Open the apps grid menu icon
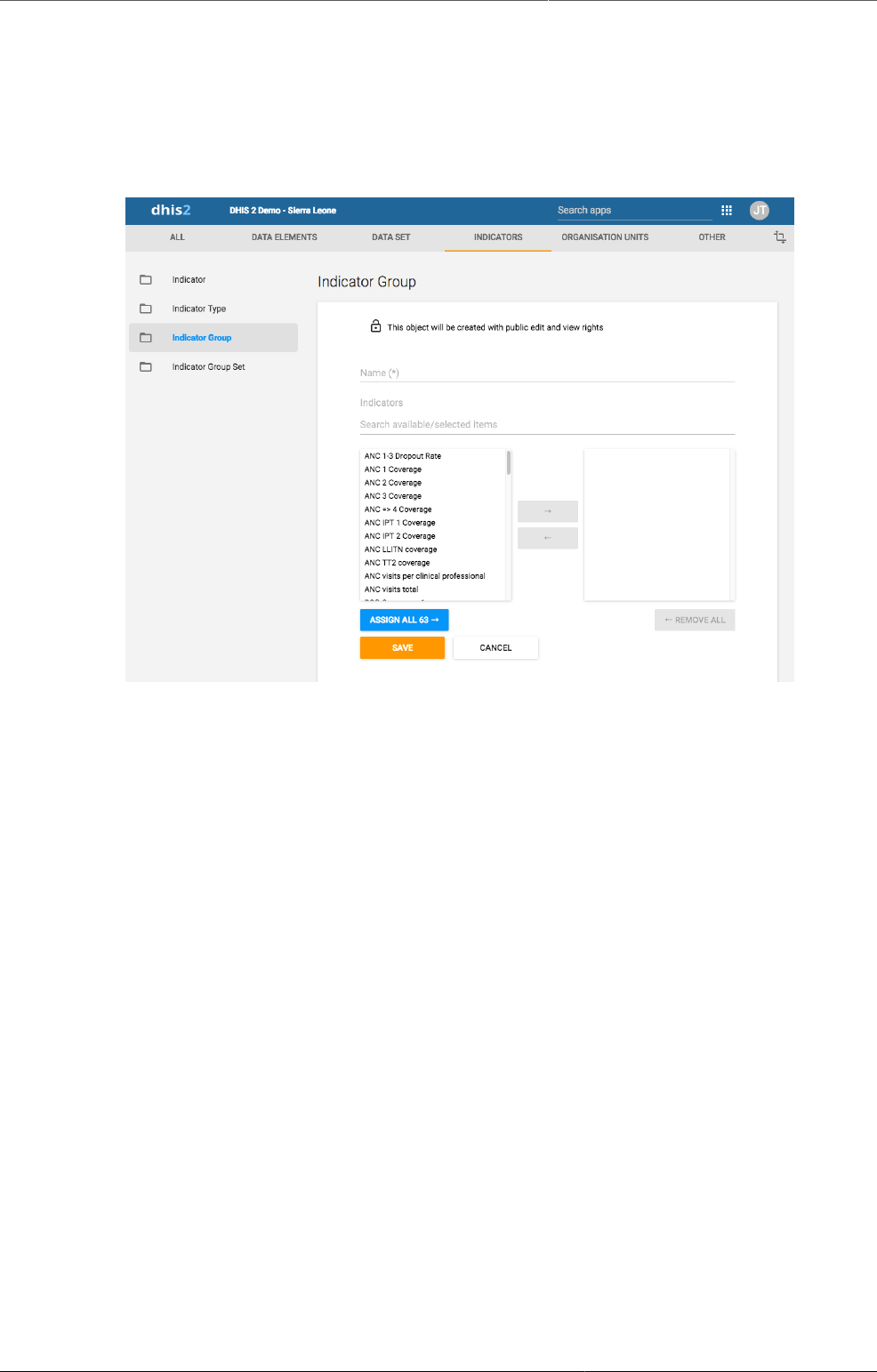 (727, 211)
